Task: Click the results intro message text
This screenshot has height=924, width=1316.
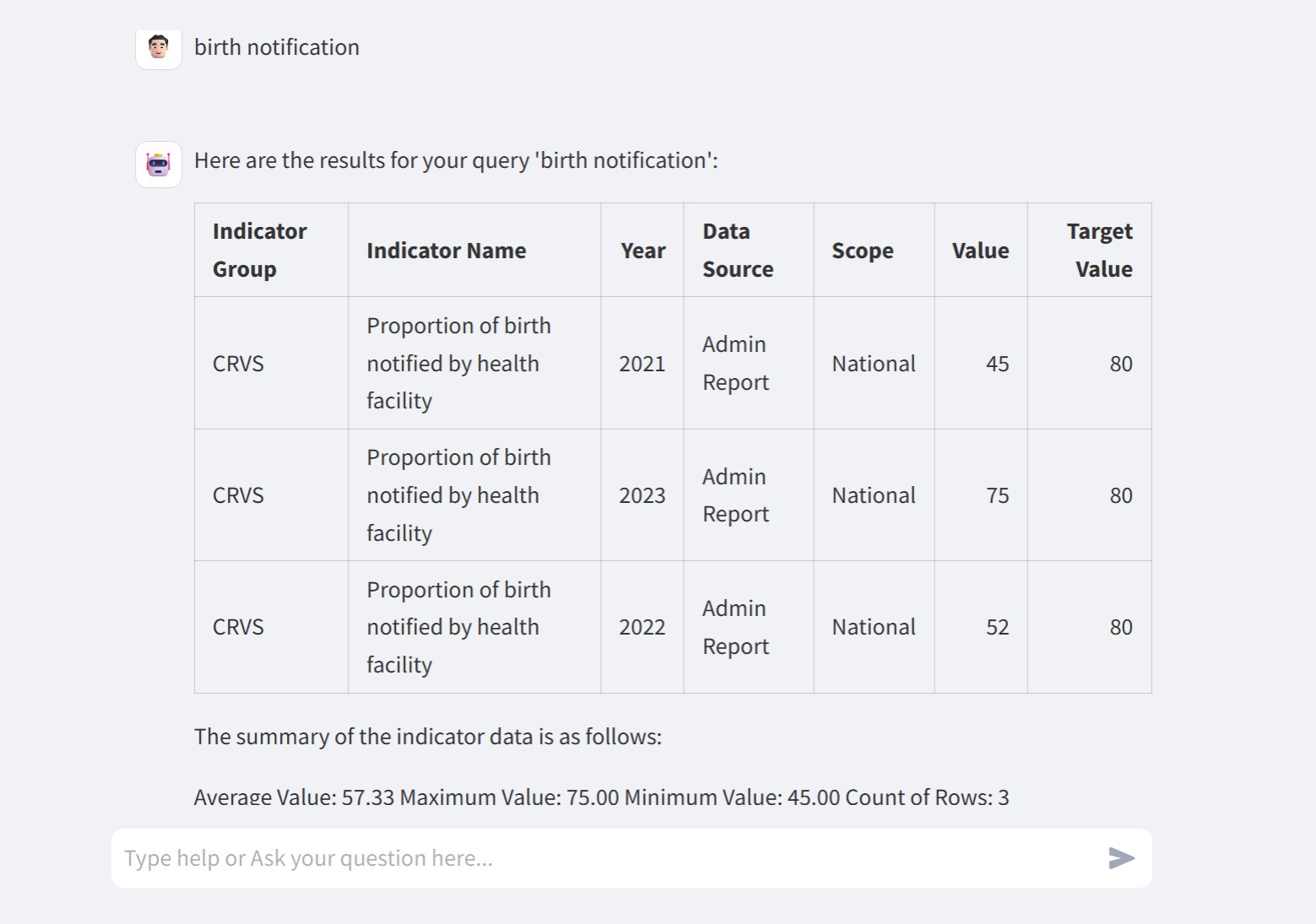Action: click(x=456, y=160)
